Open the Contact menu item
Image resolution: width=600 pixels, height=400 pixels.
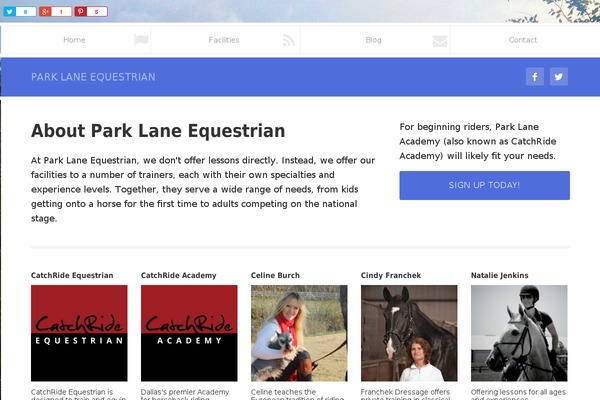click(523, 40)
